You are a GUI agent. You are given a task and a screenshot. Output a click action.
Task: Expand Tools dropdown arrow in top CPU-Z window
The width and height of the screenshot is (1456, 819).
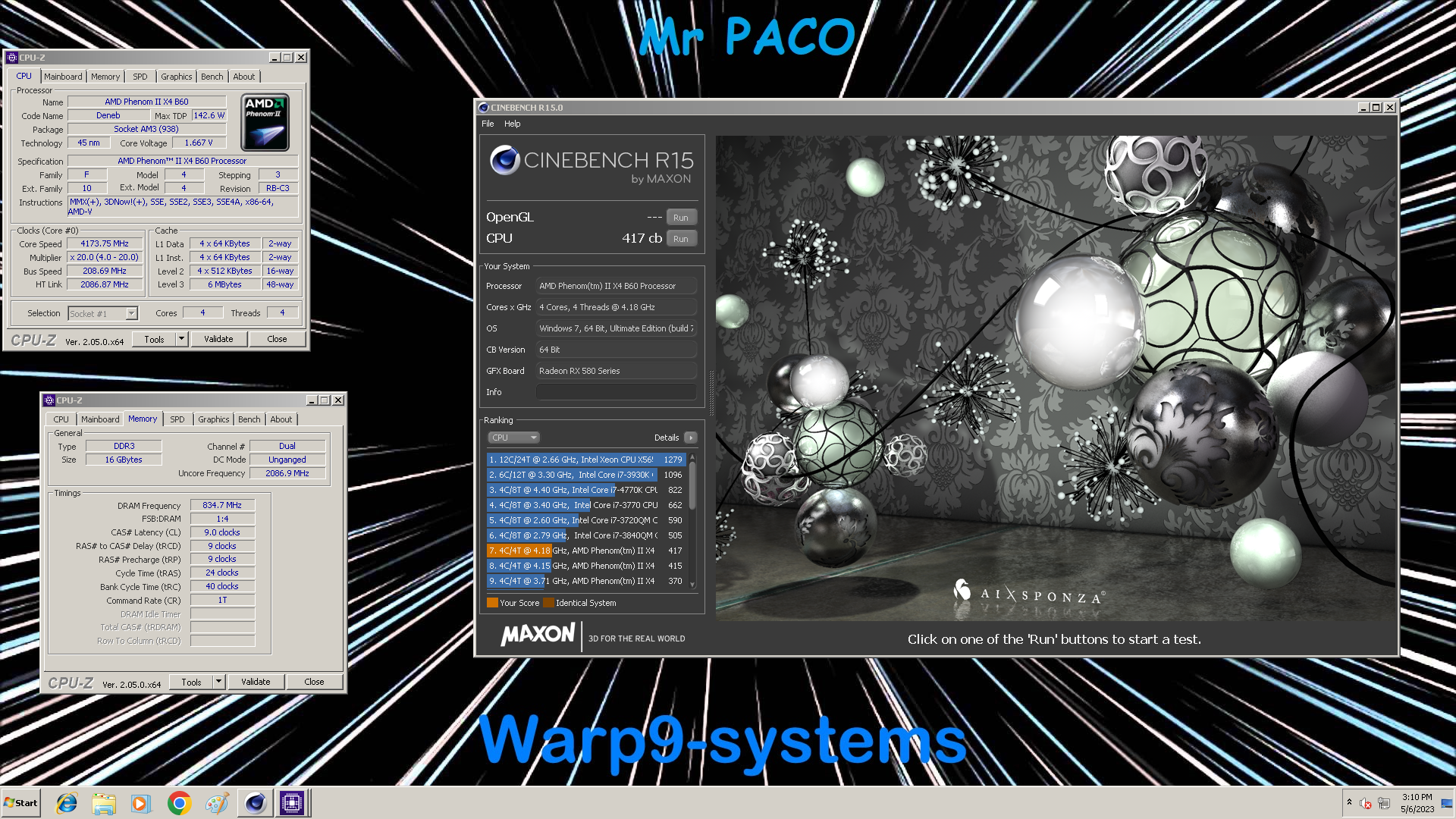coord(182,339)
